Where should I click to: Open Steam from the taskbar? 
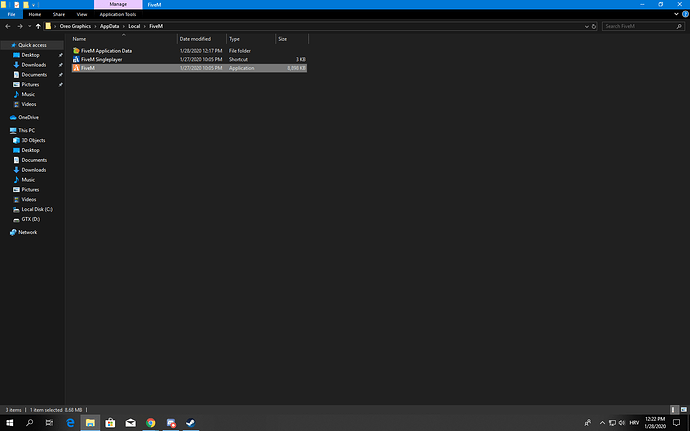191,423
